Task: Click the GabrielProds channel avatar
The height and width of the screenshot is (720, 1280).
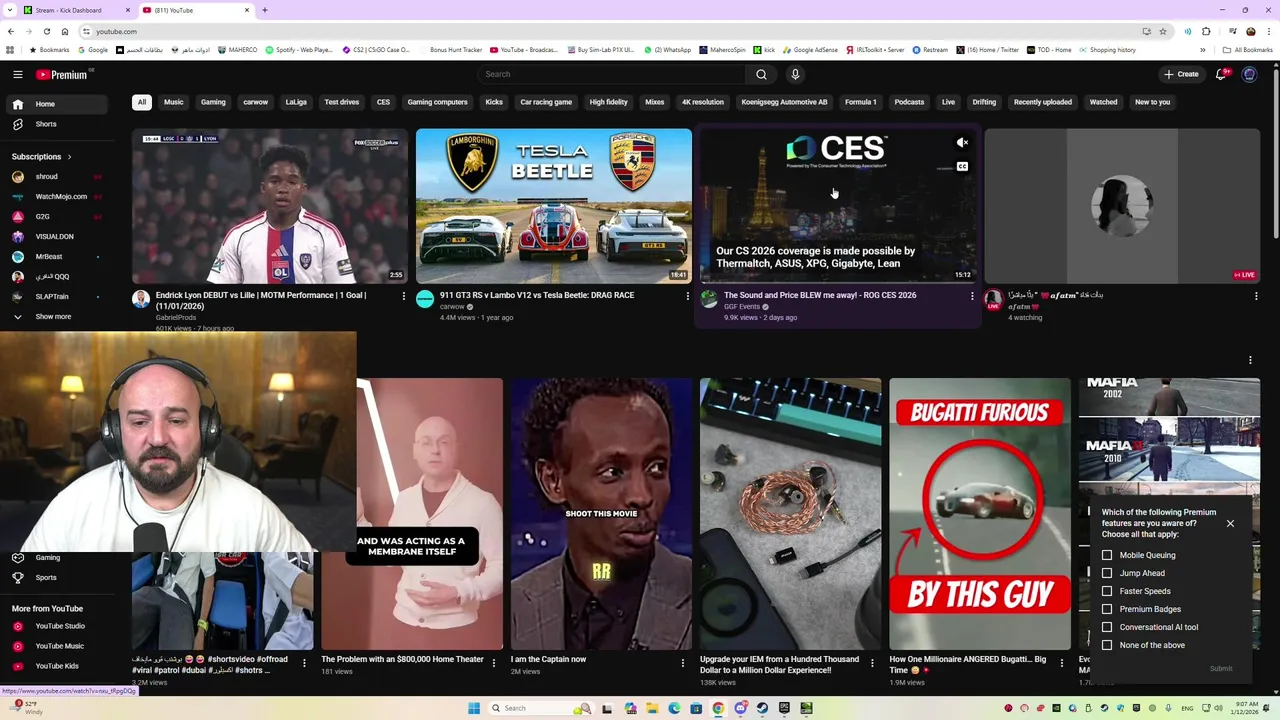Action: [141, 299]
